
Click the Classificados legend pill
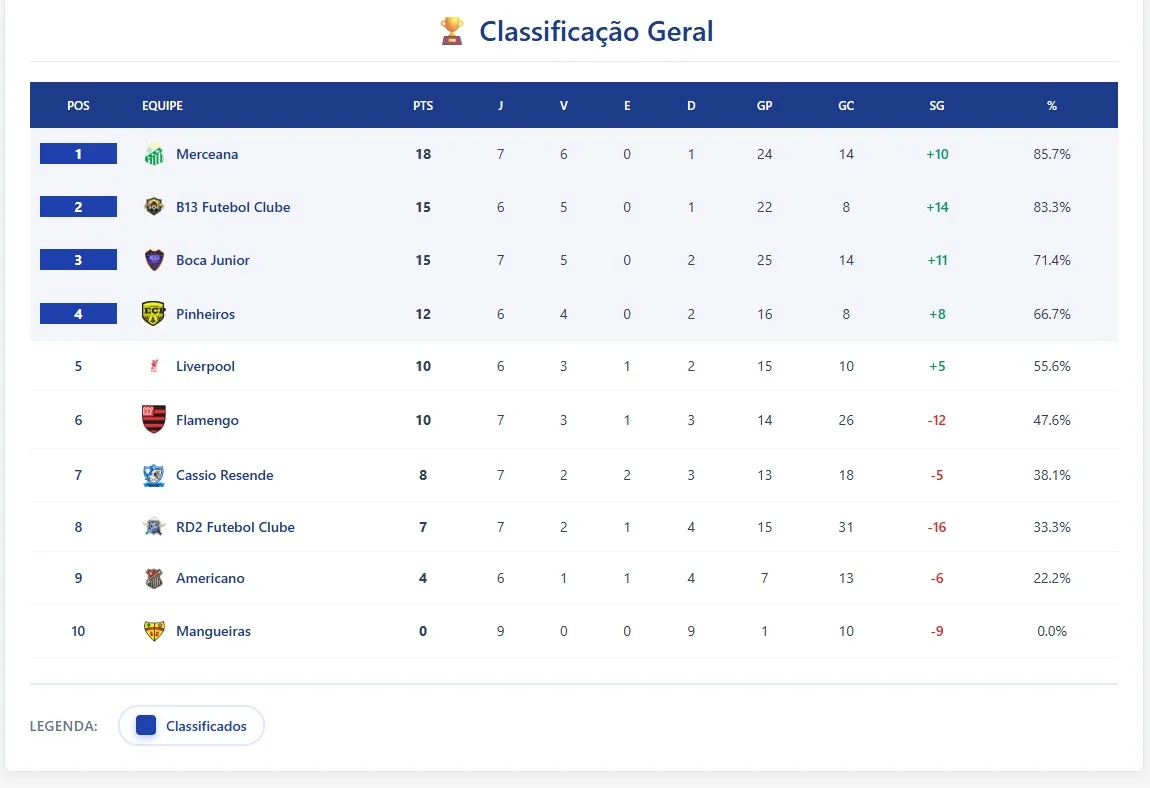(191, 726)
